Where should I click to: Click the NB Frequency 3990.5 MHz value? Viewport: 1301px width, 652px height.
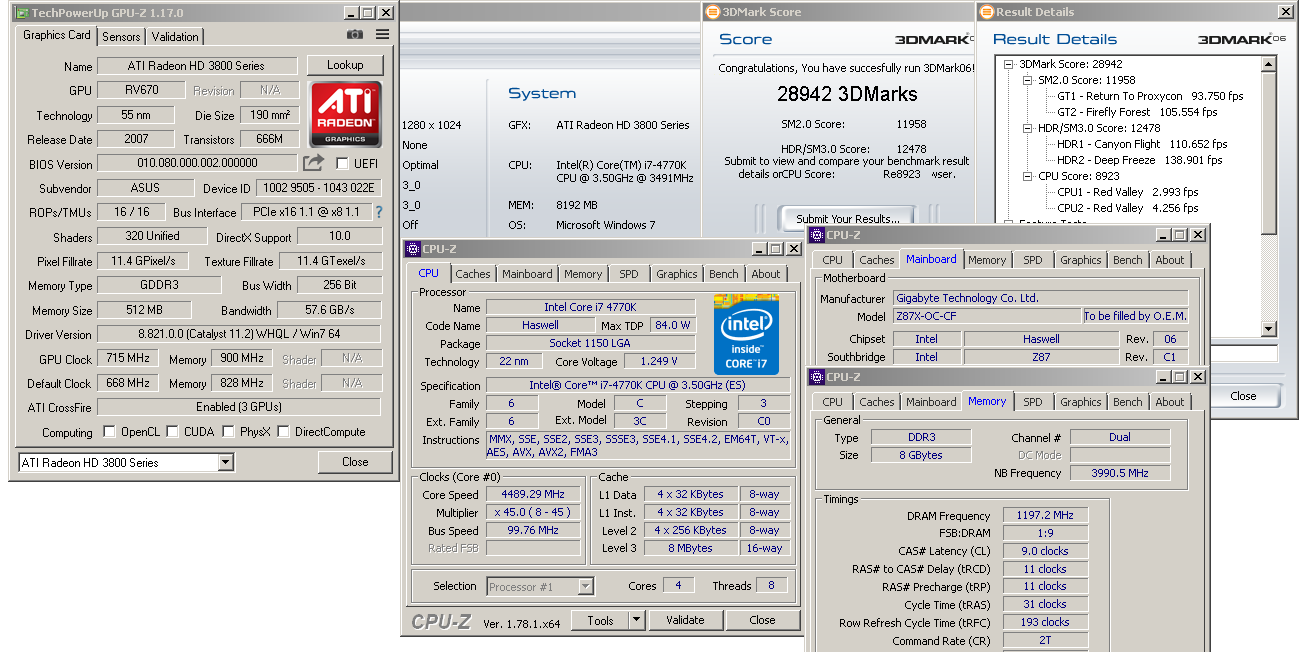tap(1120, 473)
